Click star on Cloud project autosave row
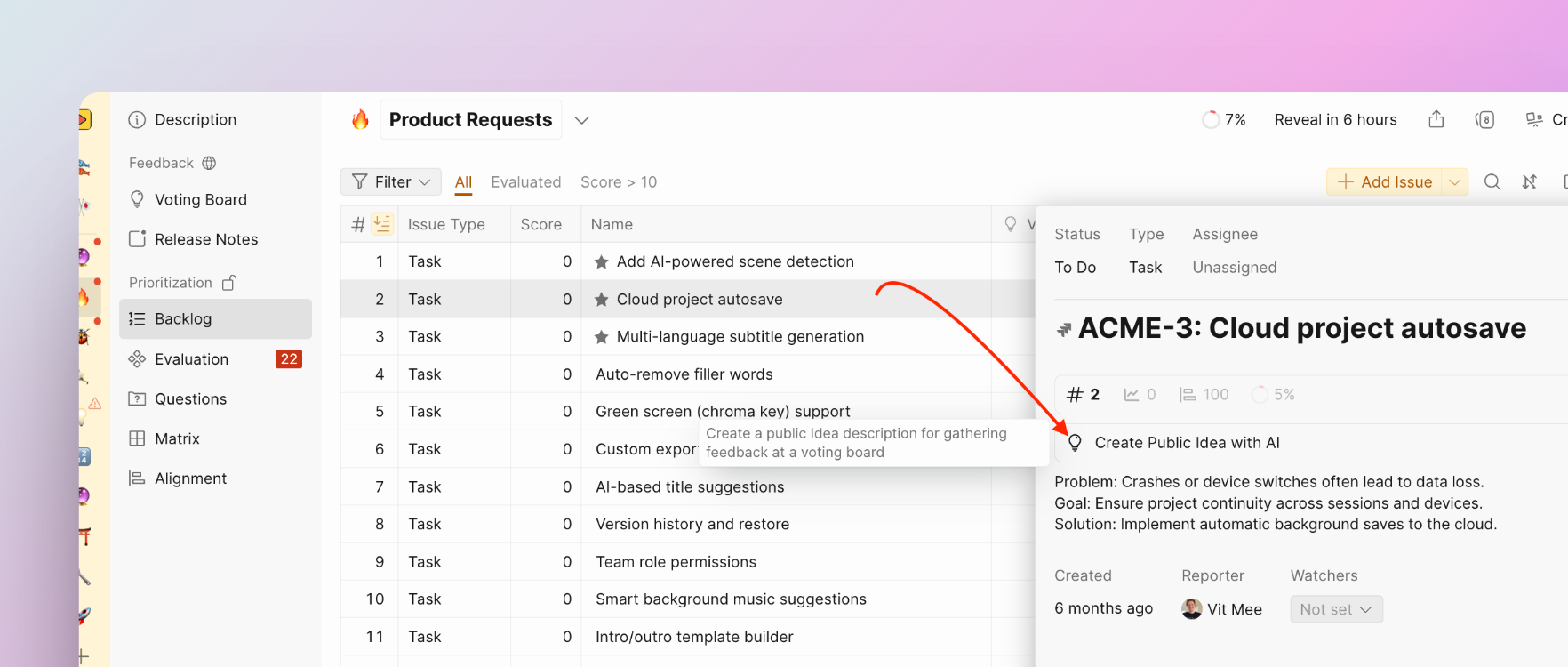Viewport: 1568px width, 667px height. [602, 300]
